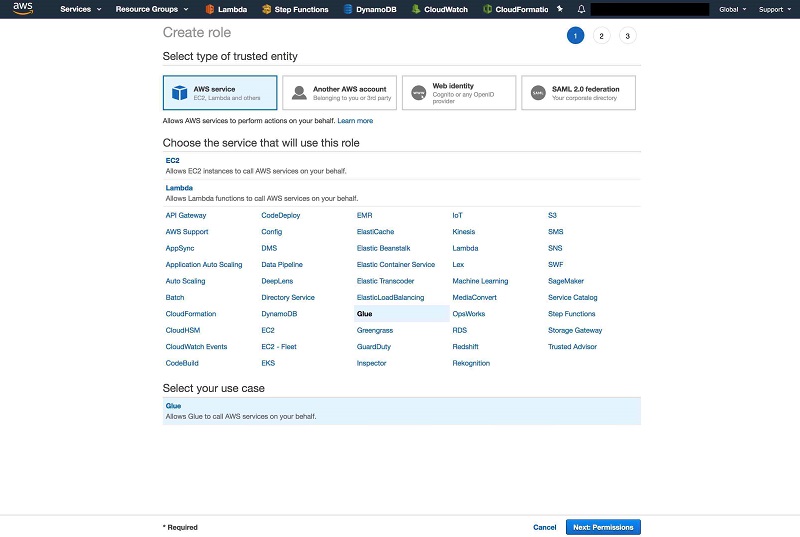Select CodeDeploy service
The width and height of the screenshot is (800, 537).
click(281, 215)
